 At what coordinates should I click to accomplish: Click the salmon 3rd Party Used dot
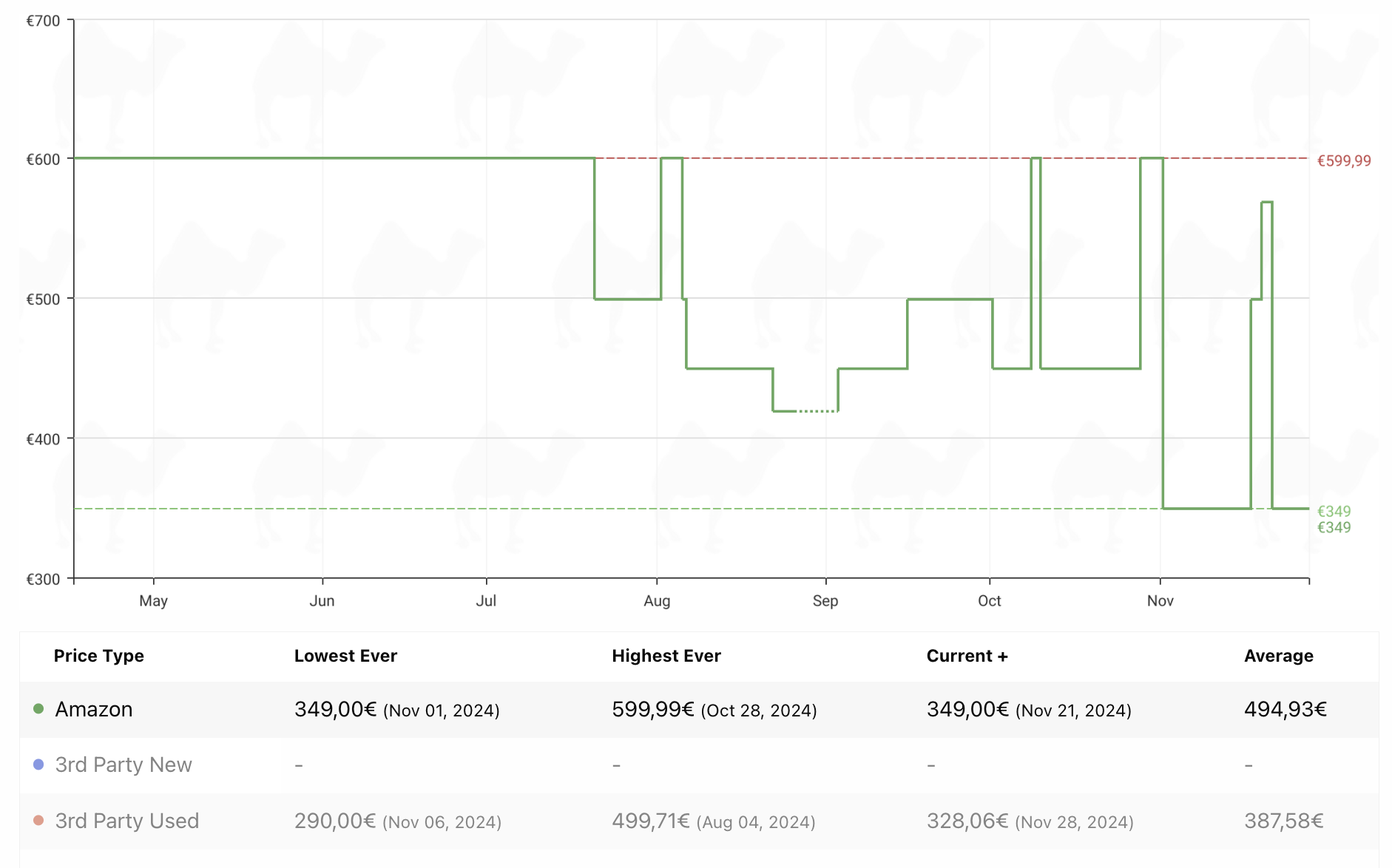(38, 820)
